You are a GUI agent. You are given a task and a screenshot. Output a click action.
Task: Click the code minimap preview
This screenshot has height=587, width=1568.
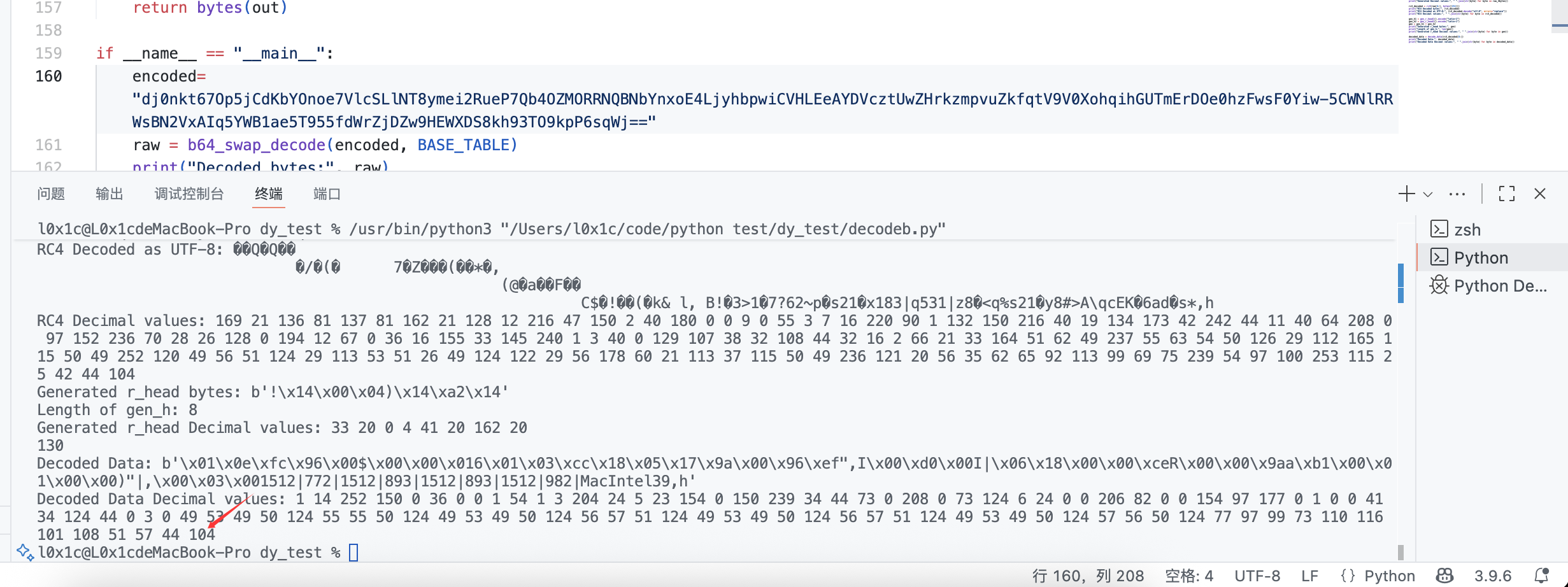(1460, 22)
